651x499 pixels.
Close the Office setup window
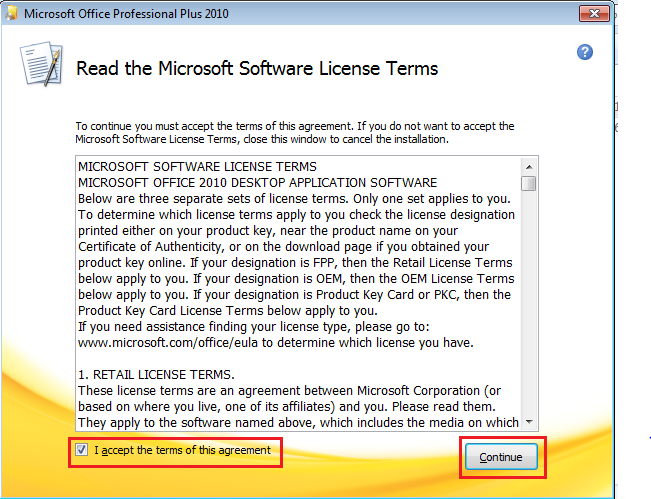click(x=594, y=14)
